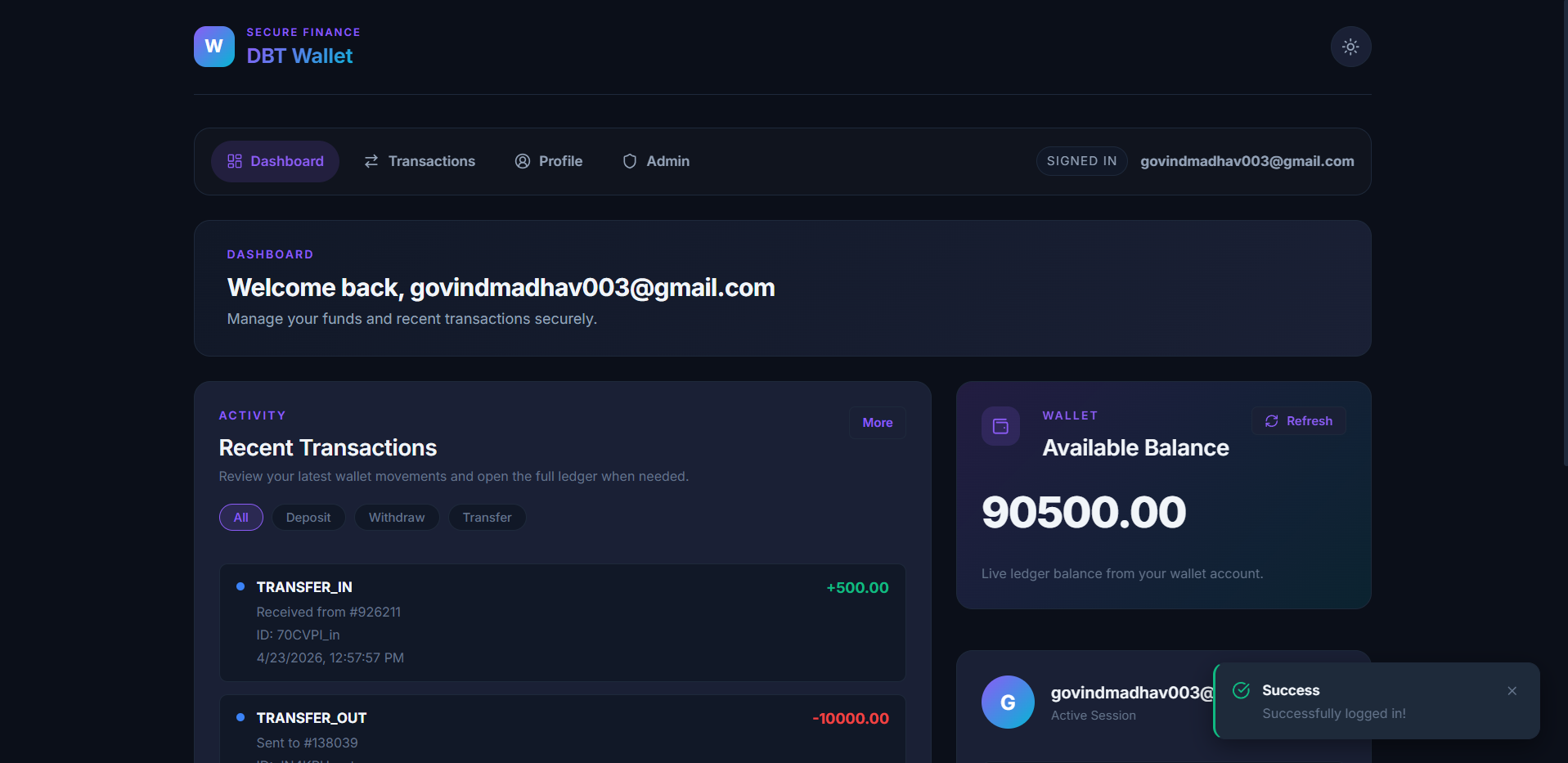The height and width of the screenshot is (763, 1568).
Task: Switch to the Transactions tab
Action: click(x=420, y=161)
